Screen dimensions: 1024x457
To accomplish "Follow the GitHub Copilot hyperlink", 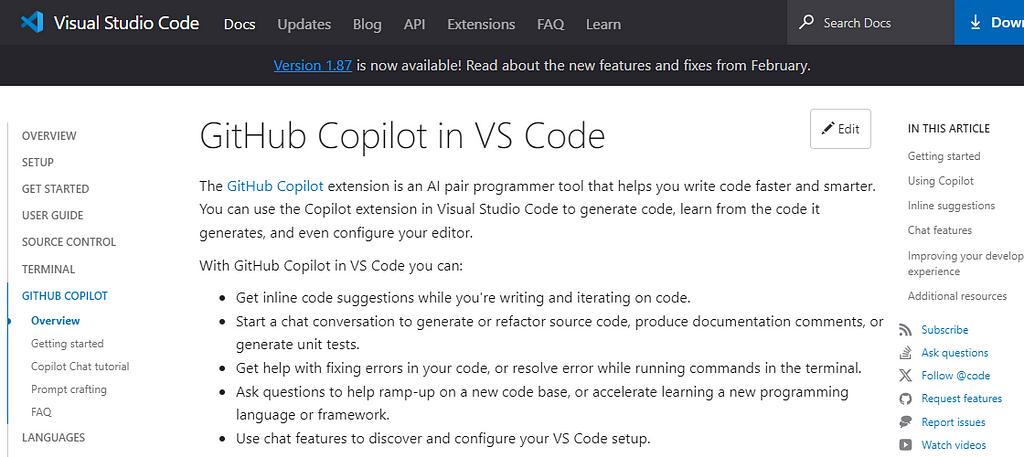I will click(x=275, y=186).
